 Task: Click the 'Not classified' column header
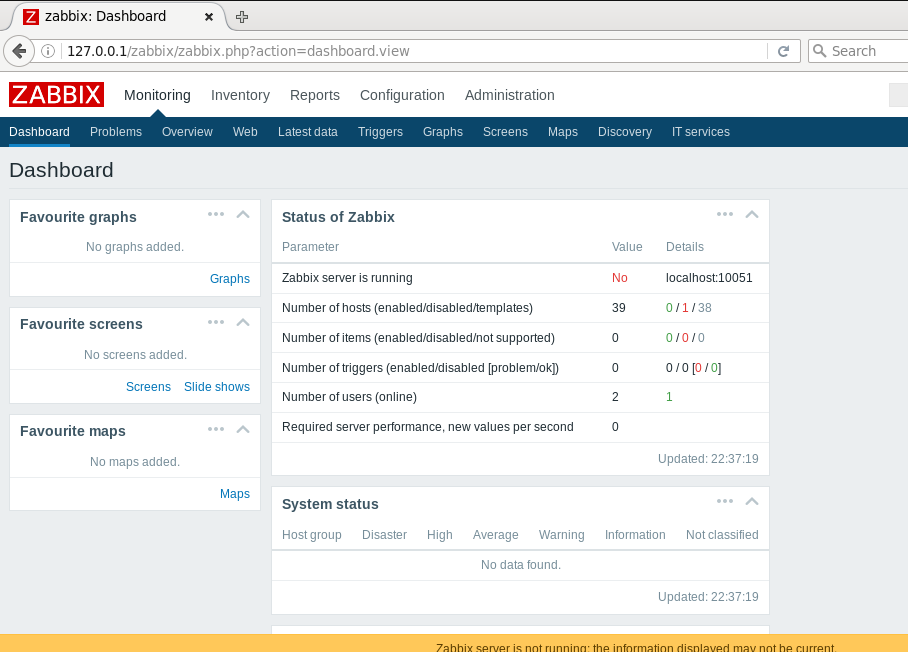722,535
